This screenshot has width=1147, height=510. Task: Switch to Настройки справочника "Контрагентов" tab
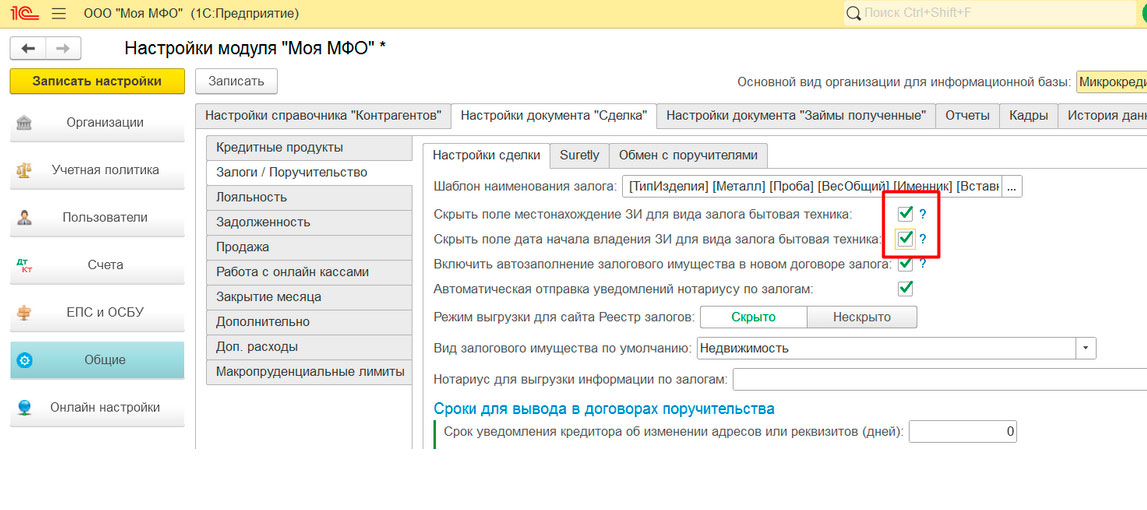(x=323, y=115)
